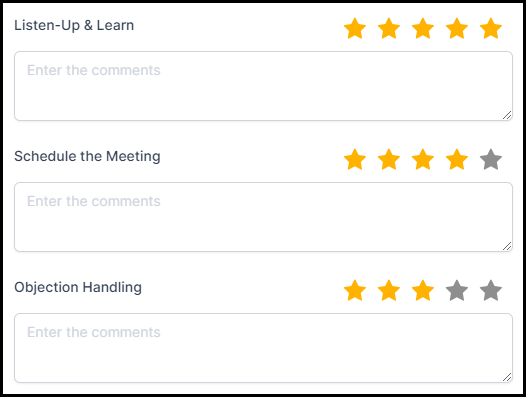This screenshot has height=397, width=526.
Task: Rate Schedule the Meeting one star
Action: tap(355, 159)
